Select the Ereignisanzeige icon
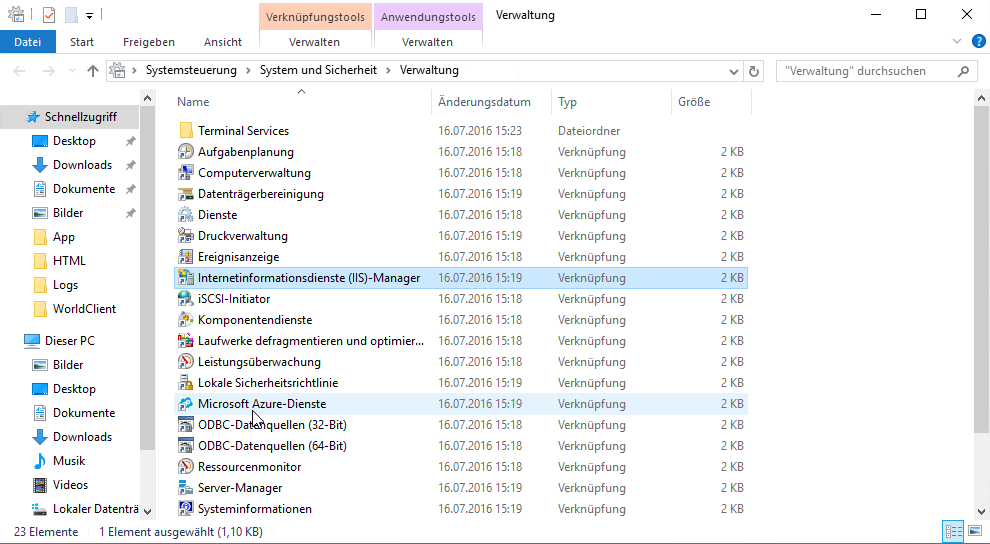The image size is (990, 544). (x=185, y=257)
